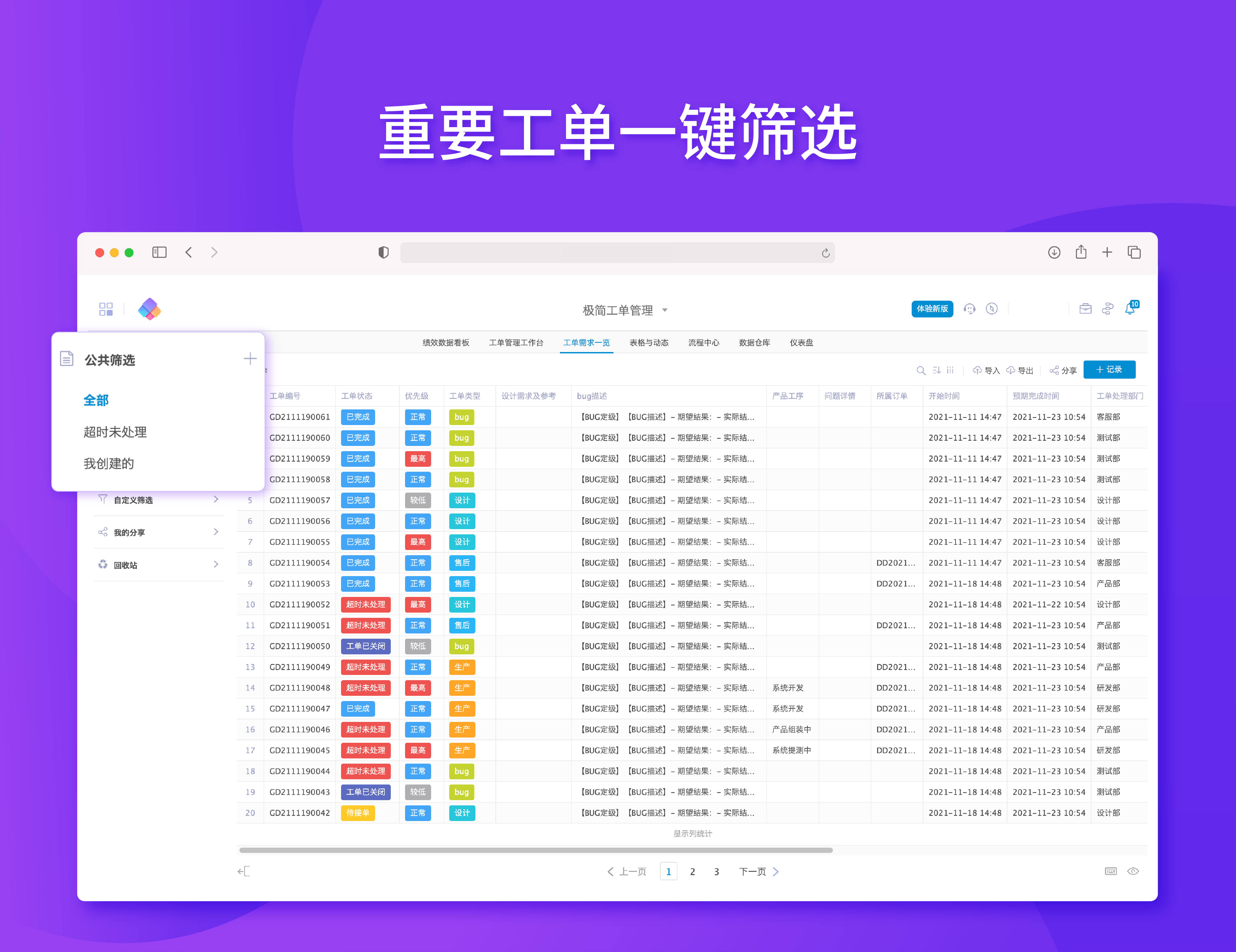Switch to 绩效数据看板 tab
Viewport: 1236px width, 952px height.
click(x=446, y=342)
